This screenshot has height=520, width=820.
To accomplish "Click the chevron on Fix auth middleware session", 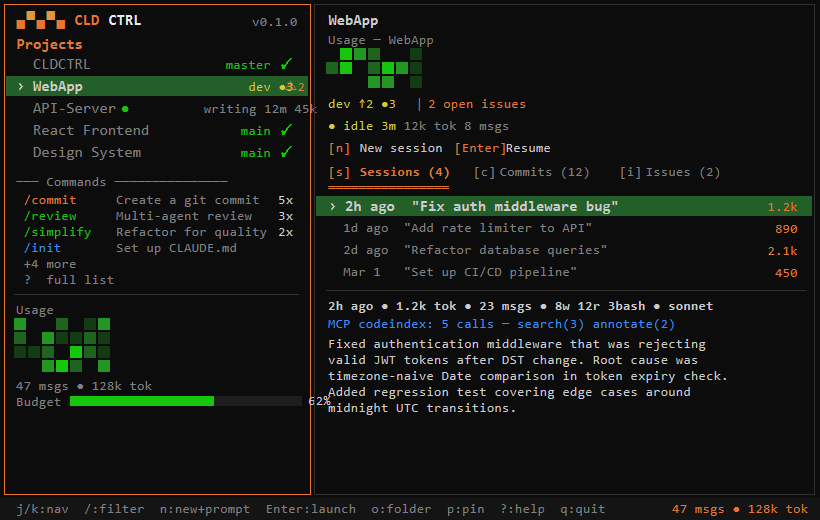I will pyautogui.click(x=333, y=206).
